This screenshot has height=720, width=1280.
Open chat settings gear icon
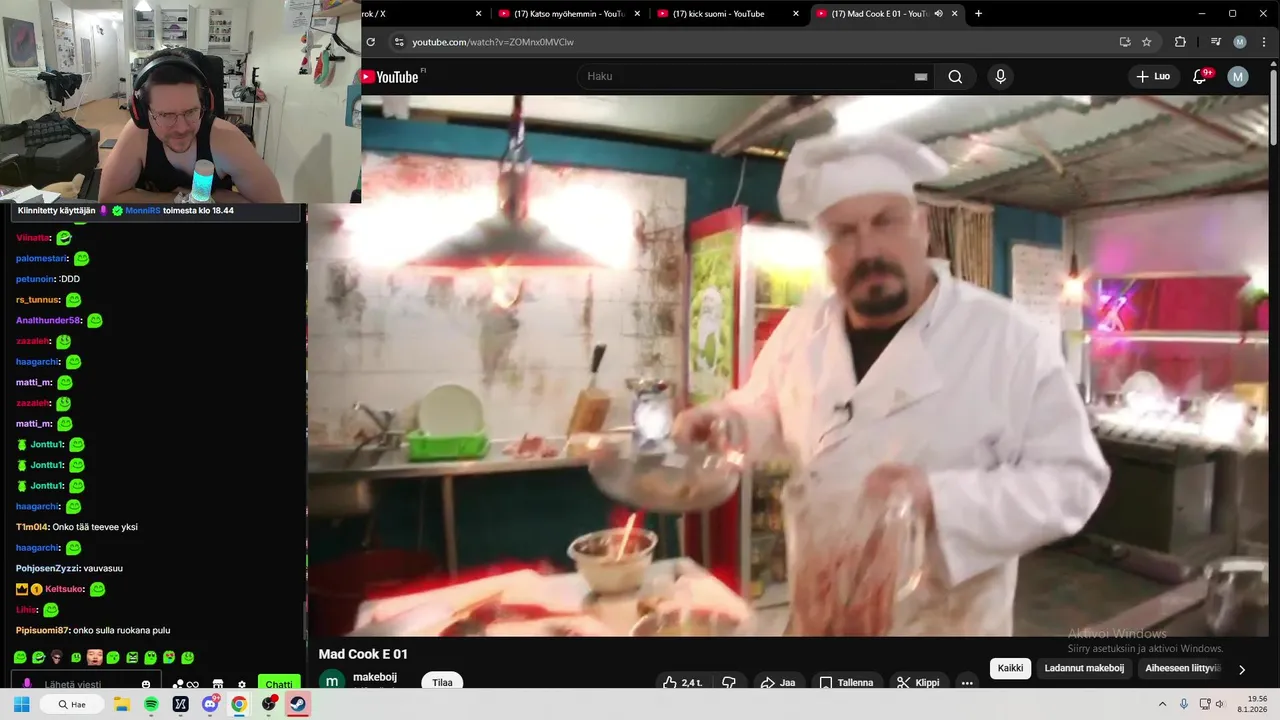pyautogui.click(x=242, y=685)
